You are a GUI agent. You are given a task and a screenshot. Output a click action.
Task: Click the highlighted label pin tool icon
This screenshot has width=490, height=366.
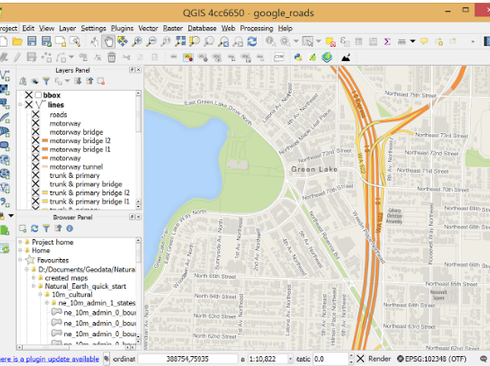pyautogui.click(x=188, y=57)
